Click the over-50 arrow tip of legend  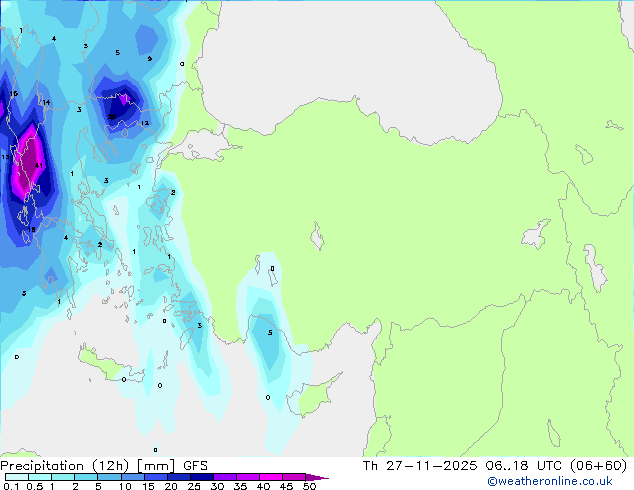(317, 477)
